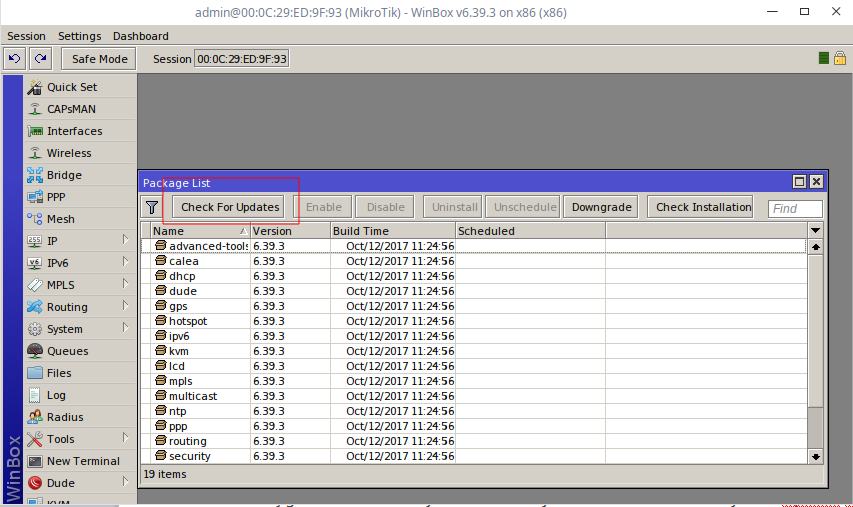The height and width of the screenshot is (507, 853).
Task: Maximize the Package List window
Action: [799, 182]
